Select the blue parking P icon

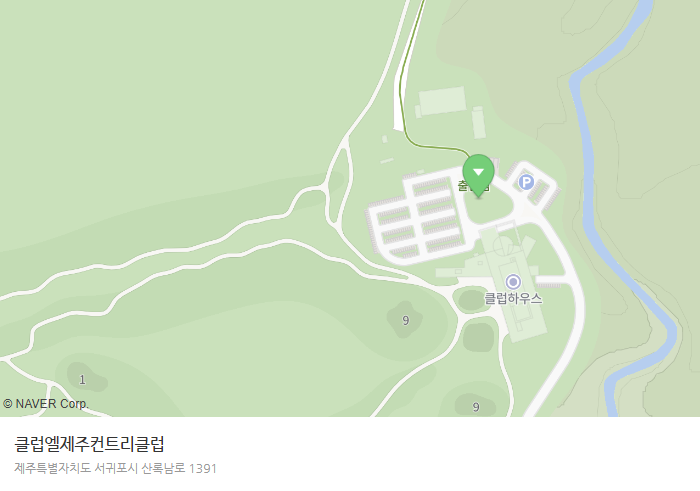526,182
